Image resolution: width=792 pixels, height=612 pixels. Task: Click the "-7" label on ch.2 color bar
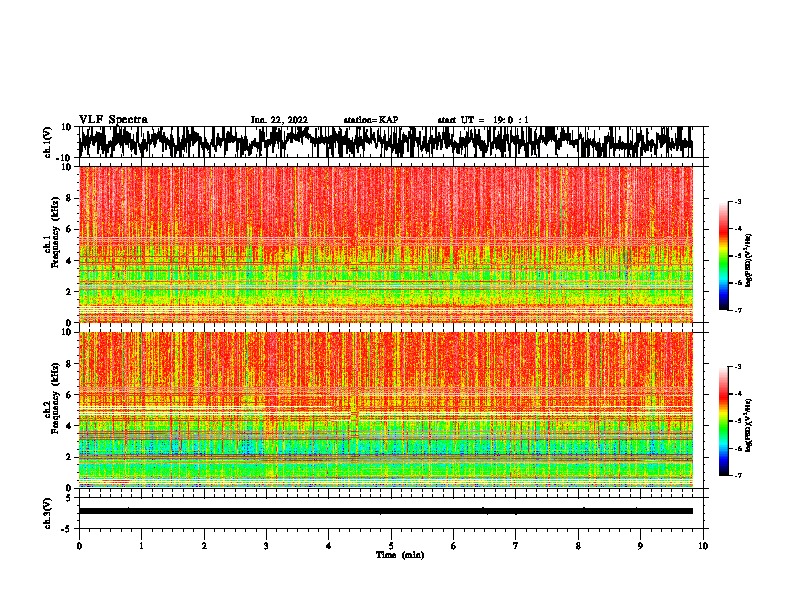point(737,475)
